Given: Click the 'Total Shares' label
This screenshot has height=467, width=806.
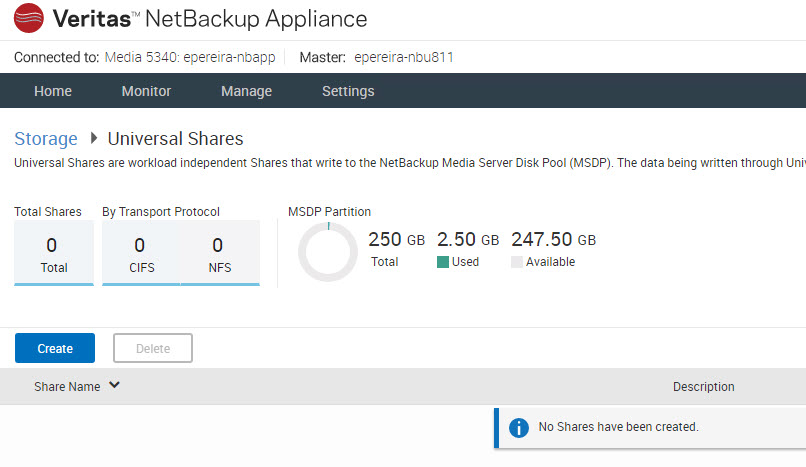Looking at the screenshot, I should point(48,212).
